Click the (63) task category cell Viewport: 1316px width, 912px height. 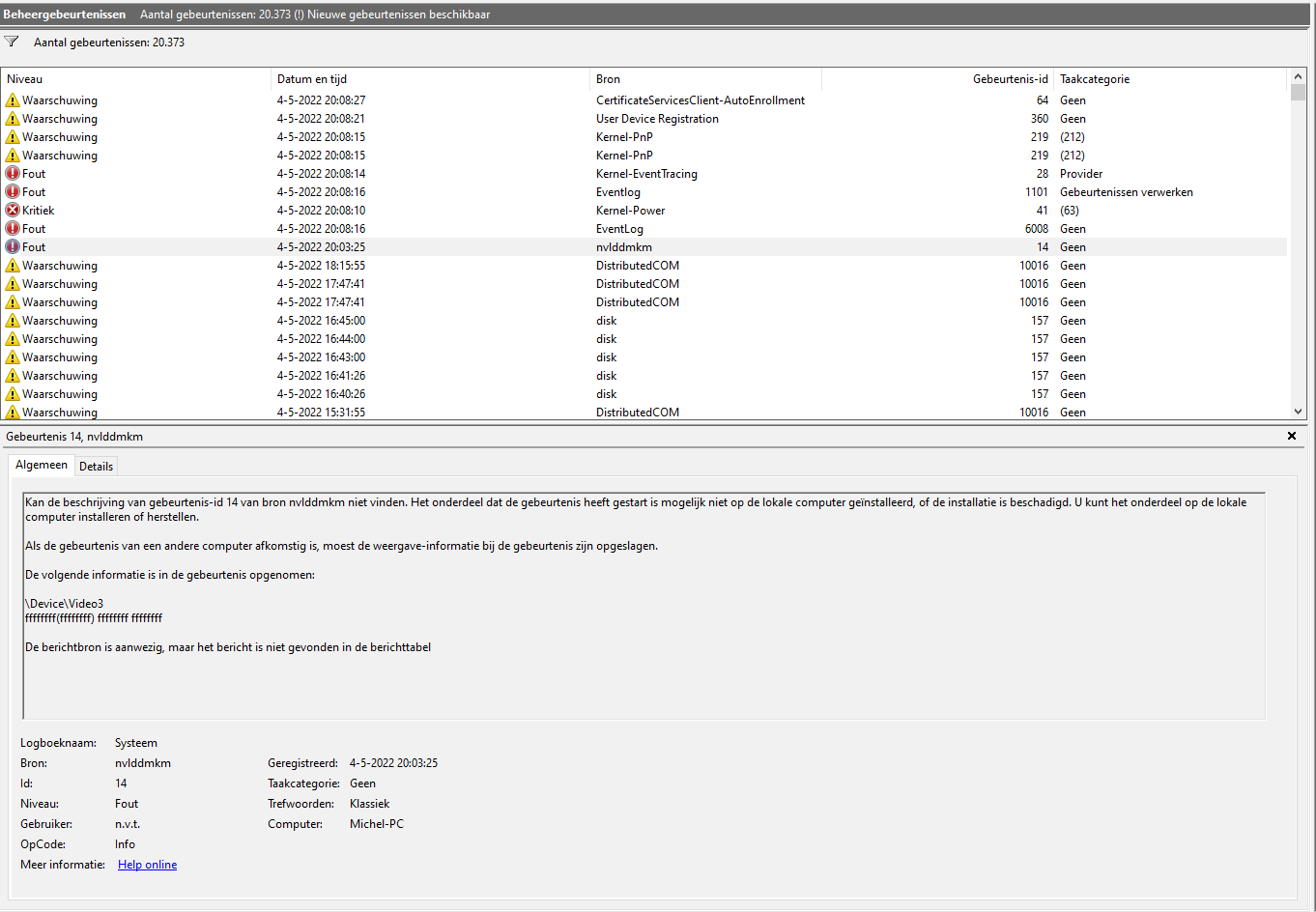(x=1070, y=211)
